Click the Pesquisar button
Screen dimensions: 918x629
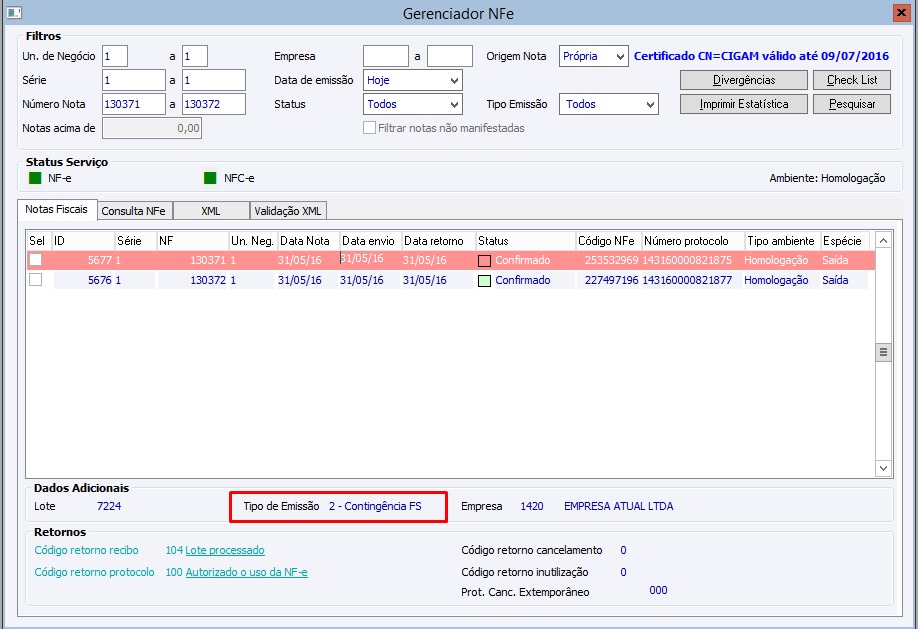coord(852,104)
